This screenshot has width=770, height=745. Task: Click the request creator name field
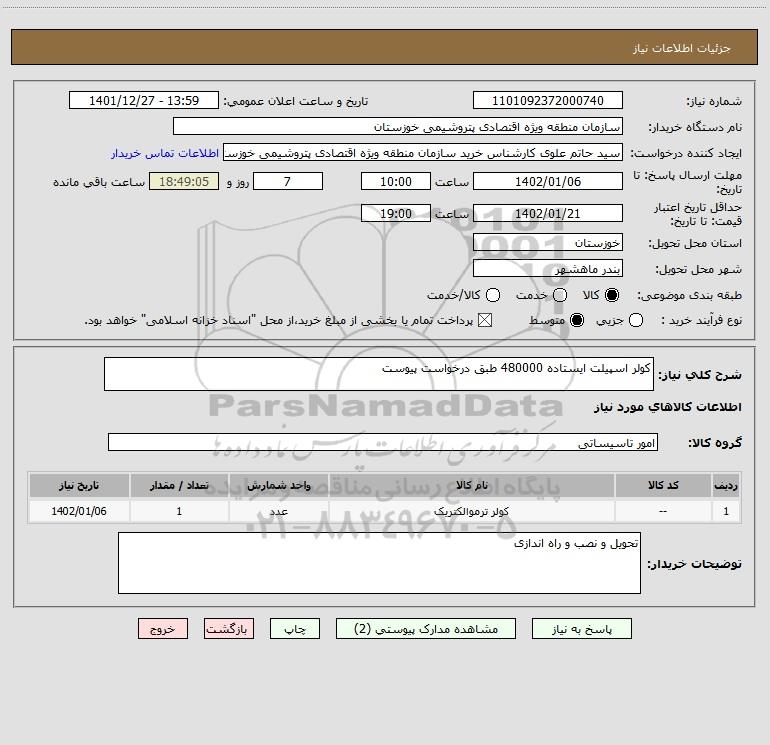pos(423,152)
